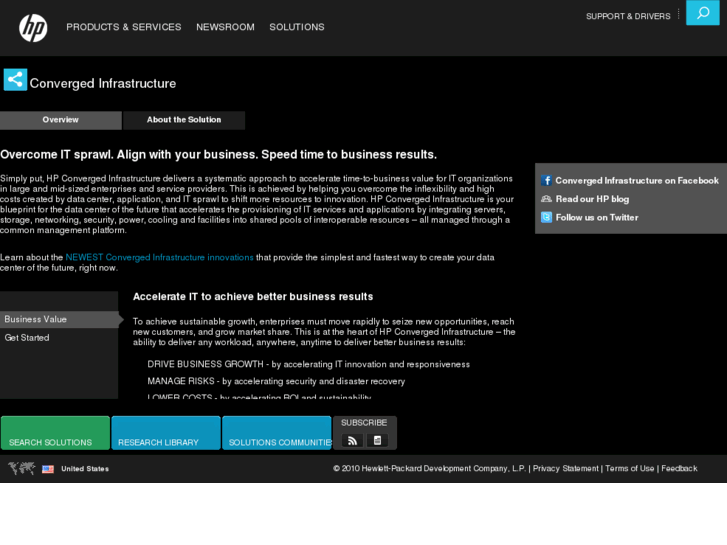Screen dimensions: 727x545
Task: Subscribe via the RSS feed icon
Action: [352, 441]
